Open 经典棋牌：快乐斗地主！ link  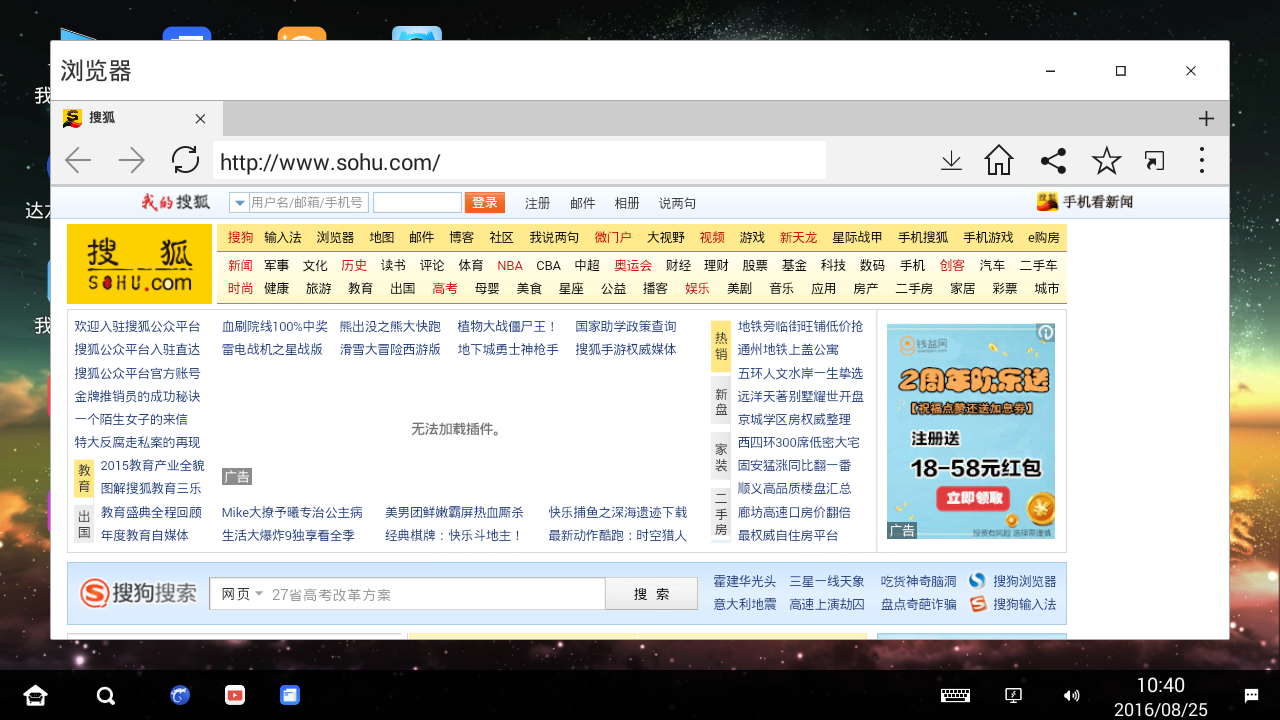(x=454, y=535)
